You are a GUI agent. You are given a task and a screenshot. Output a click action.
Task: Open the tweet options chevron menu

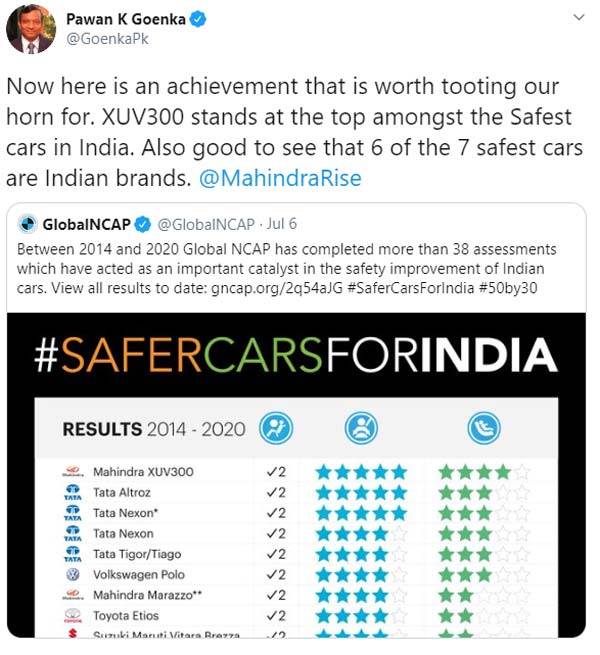click(577, 19)
